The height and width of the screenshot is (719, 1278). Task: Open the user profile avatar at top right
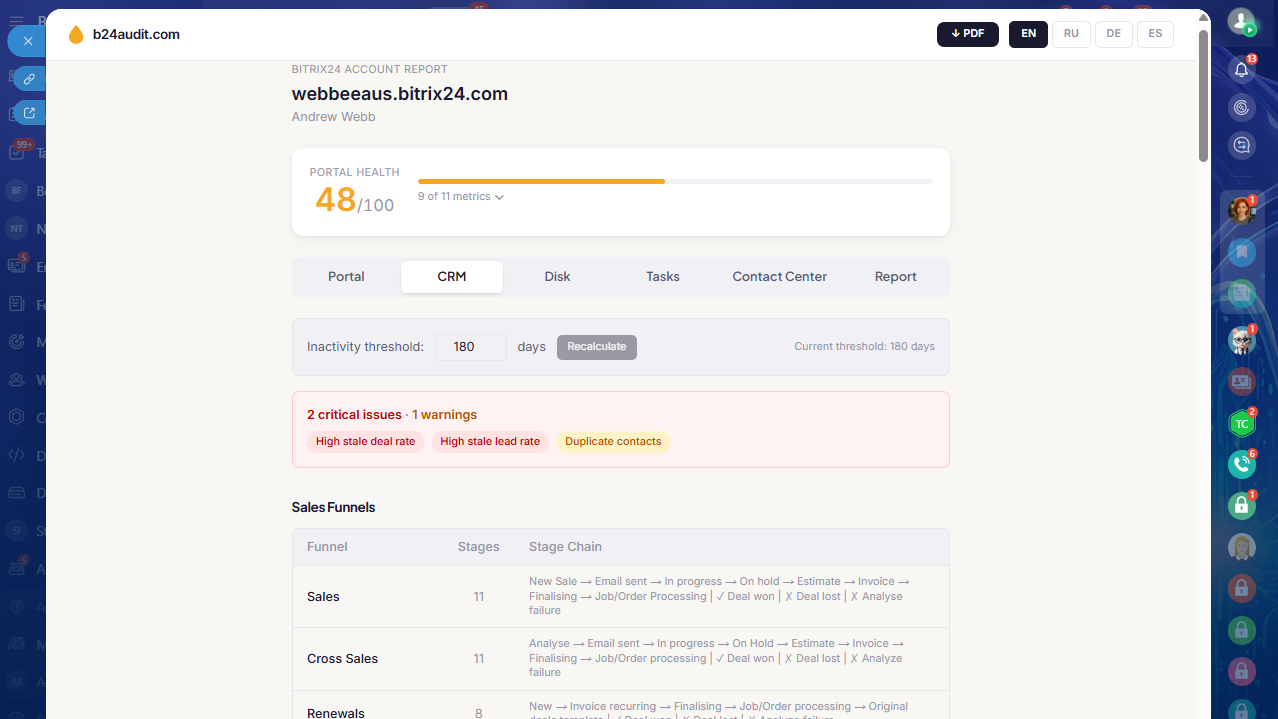[x=1241, y=22]
